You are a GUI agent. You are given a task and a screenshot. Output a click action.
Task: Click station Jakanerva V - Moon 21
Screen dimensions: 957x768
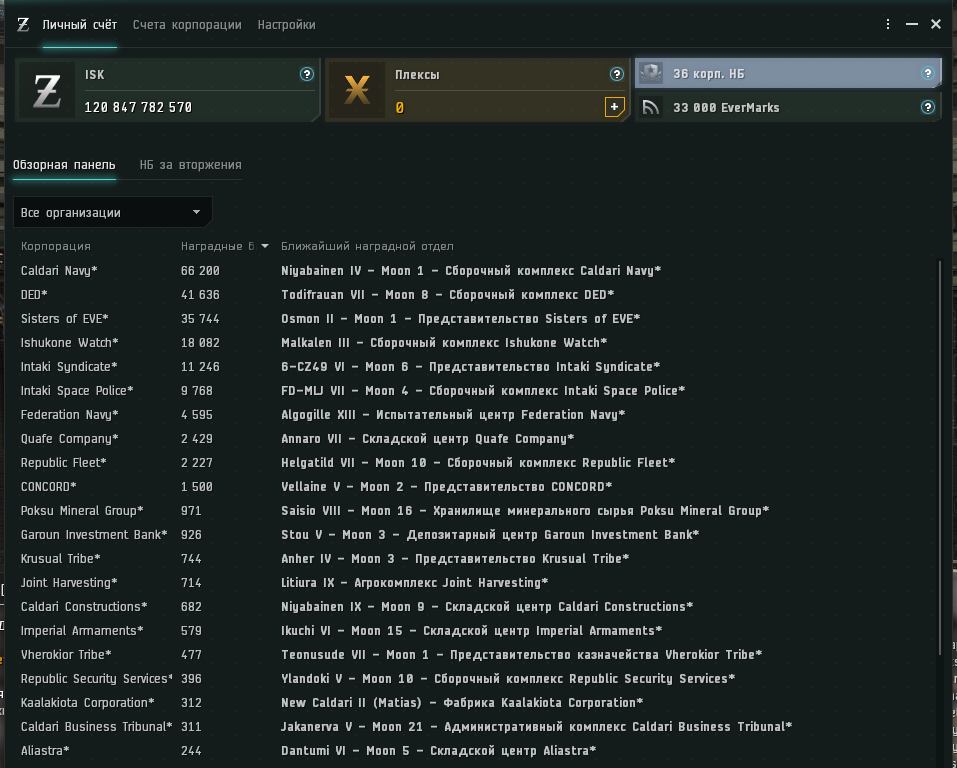536,726
